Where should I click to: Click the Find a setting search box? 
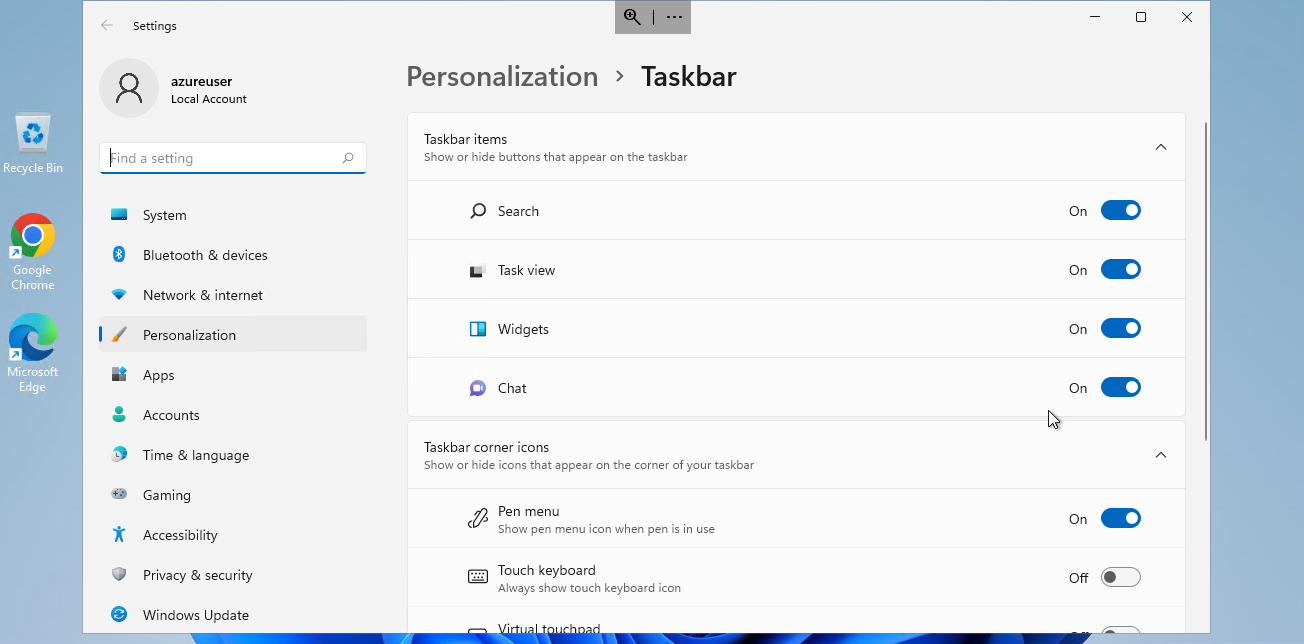click(233, 158)
